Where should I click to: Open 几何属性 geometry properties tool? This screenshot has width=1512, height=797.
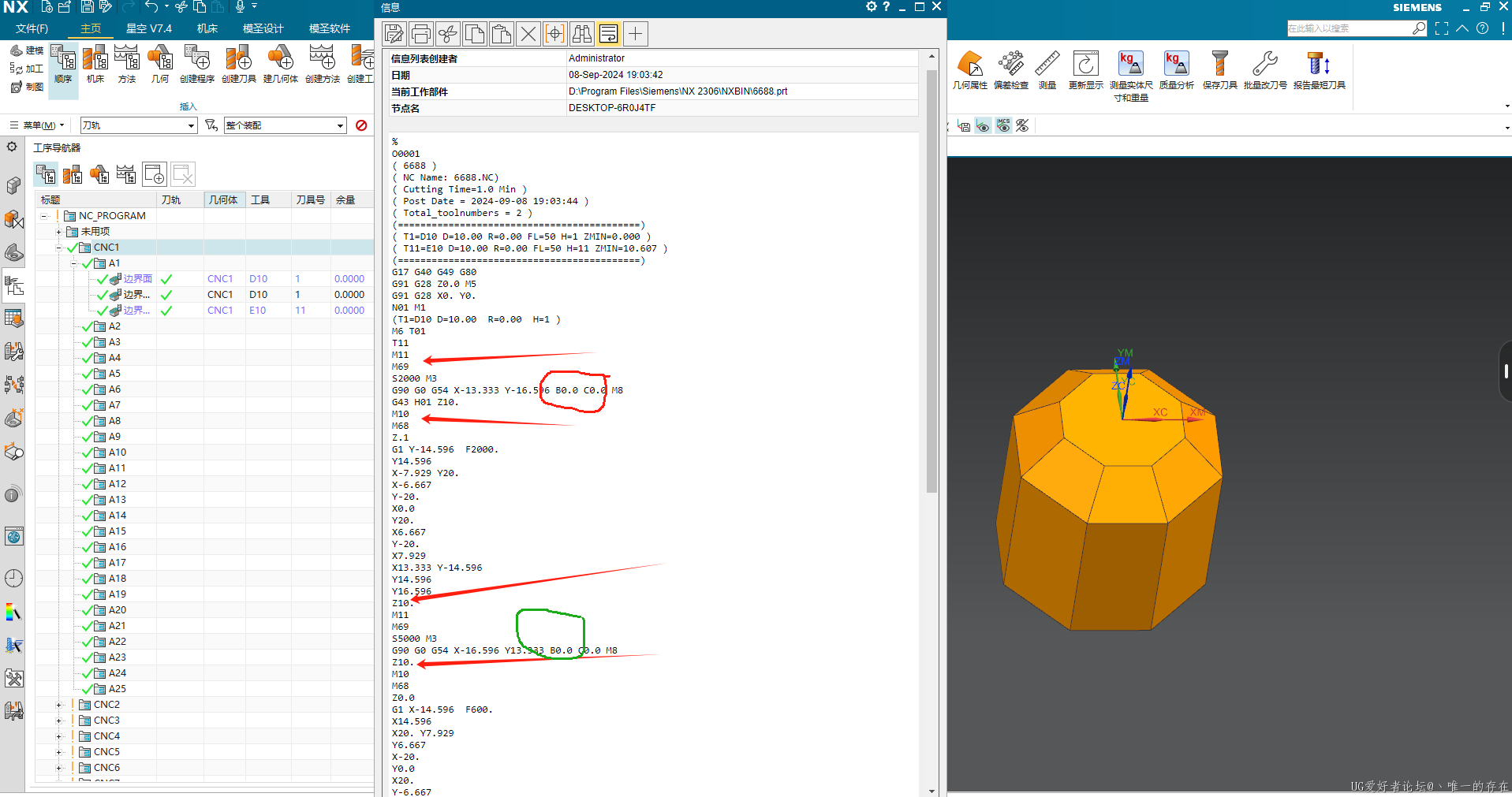(x=970, y=70)
